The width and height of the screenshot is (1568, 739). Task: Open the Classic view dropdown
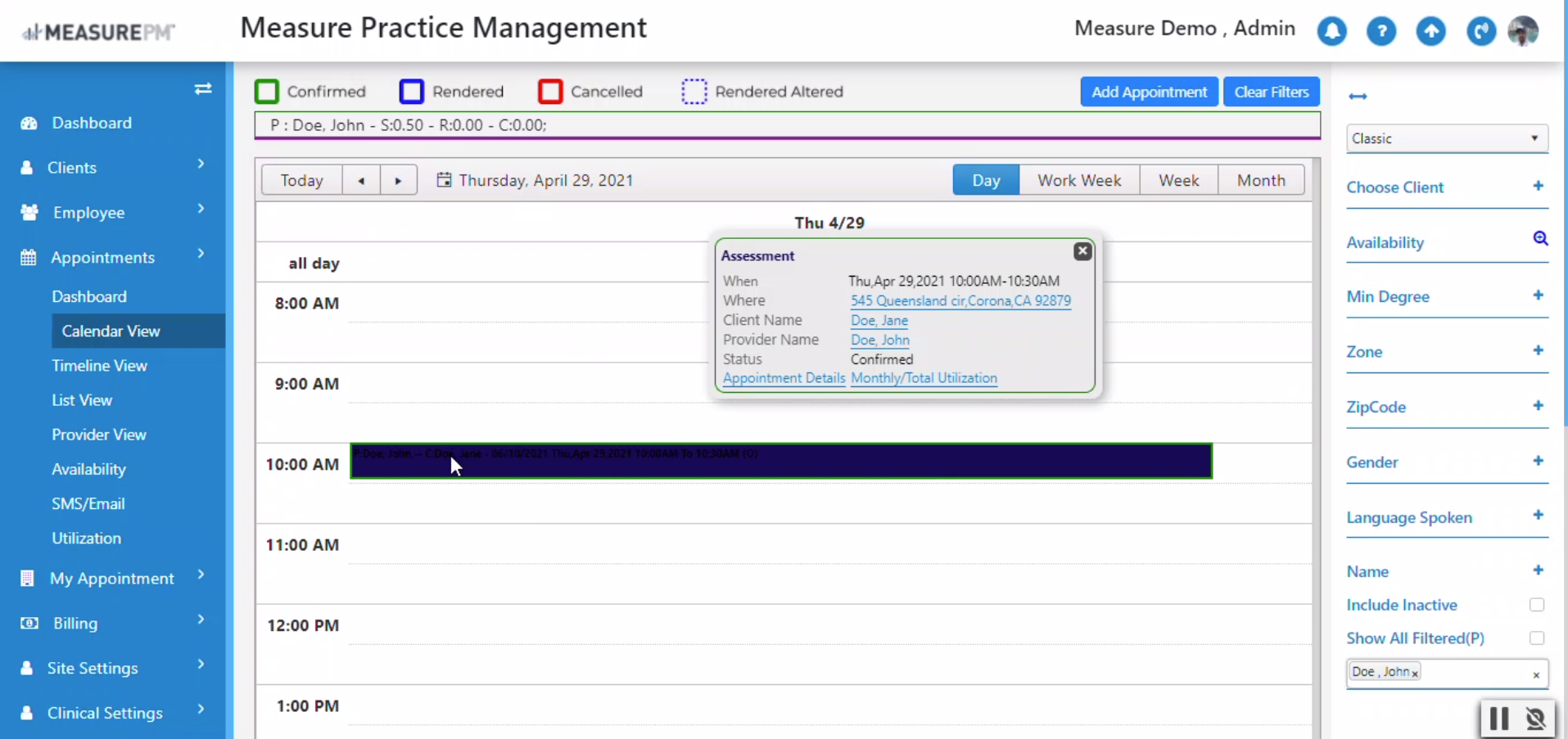1447,138
